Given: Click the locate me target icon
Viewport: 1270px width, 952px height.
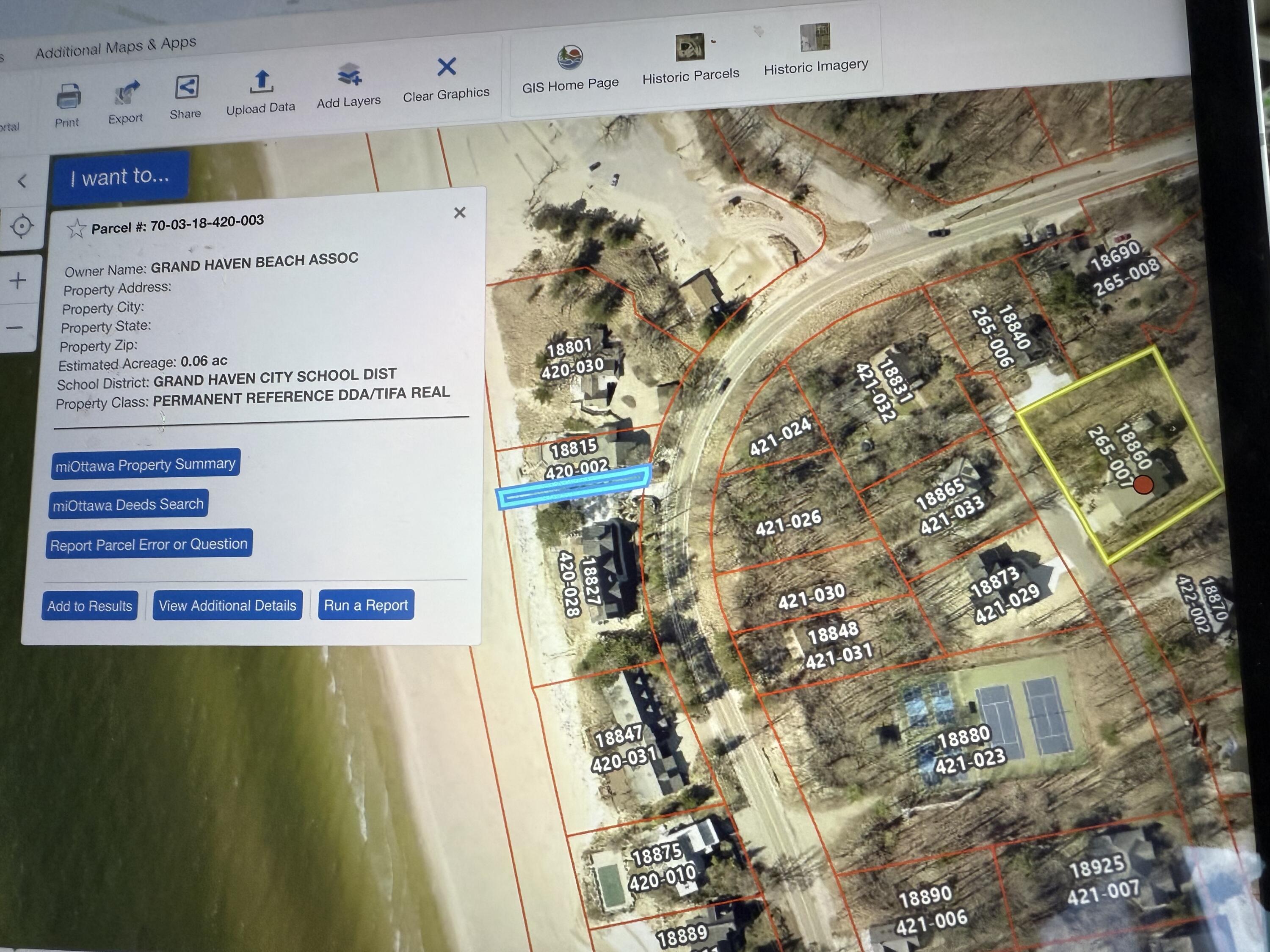Looking at the screenshot, I should [x=22, y=226].
